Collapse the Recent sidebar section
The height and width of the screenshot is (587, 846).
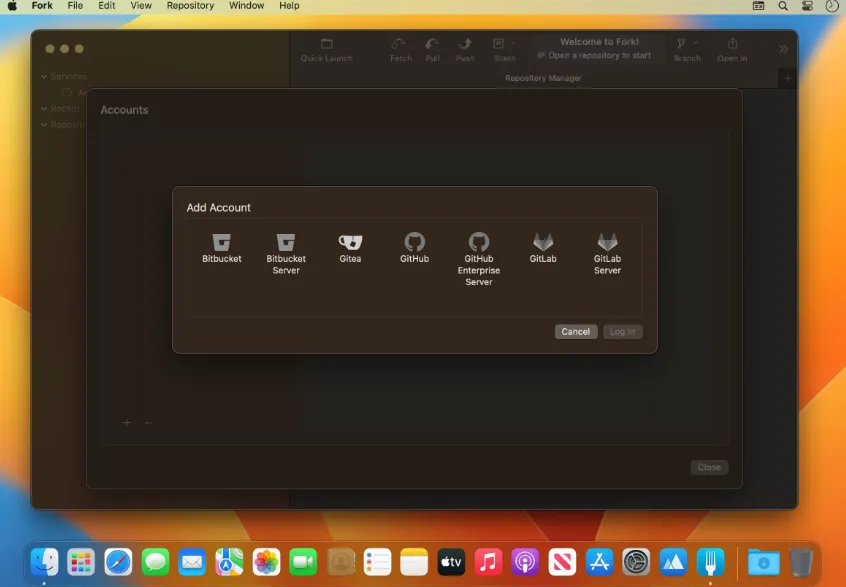pyautogui.click(x=44, y=109)
